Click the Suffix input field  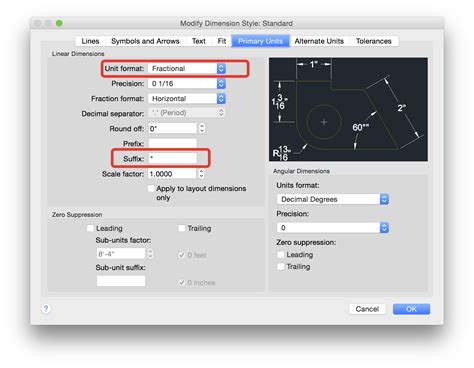pyautogui.click(x=172, y=158)
